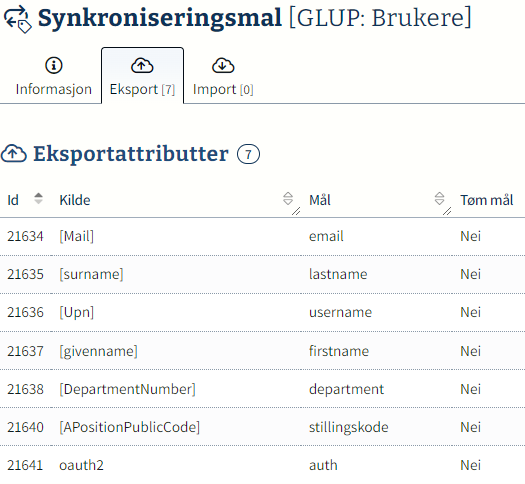Click the cloud icon beside Eksportattributter heading
The height and width of the screenshot is (484, 525).
click(14, 154)
